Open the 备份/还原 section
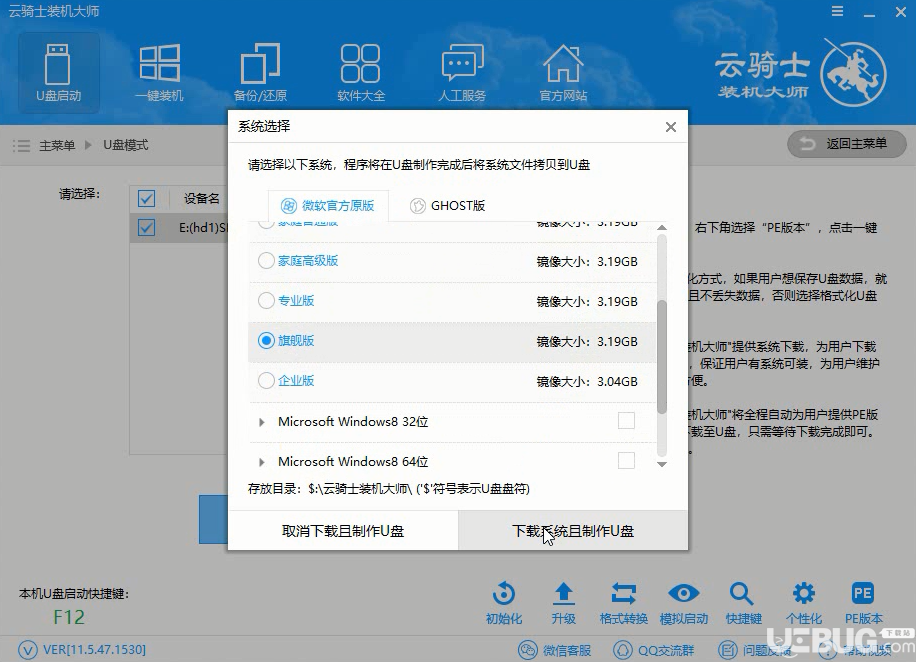This screenshot has width=916, height=662. point(260,72)
